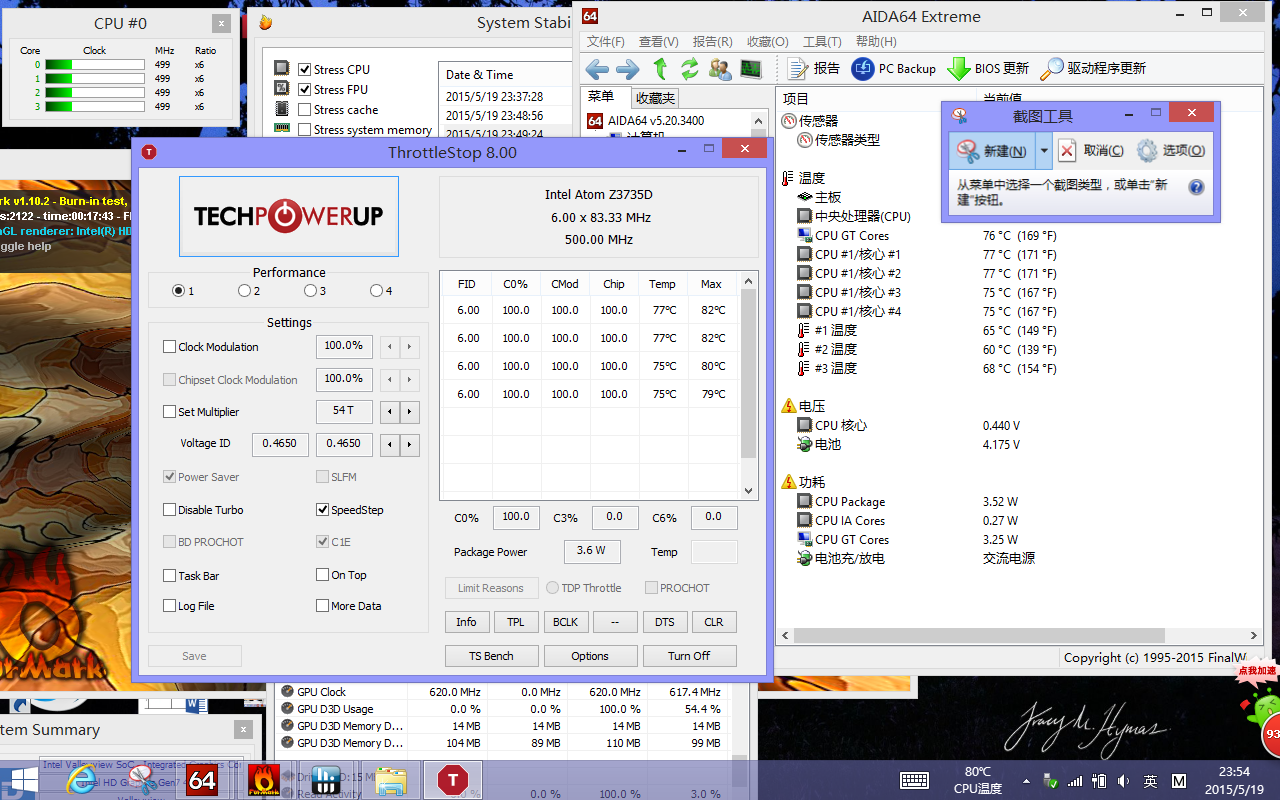Click 驱动程序更新 toolbar item
Image resolution: width=1280 pixels, height=800 pixels.
1093,69
